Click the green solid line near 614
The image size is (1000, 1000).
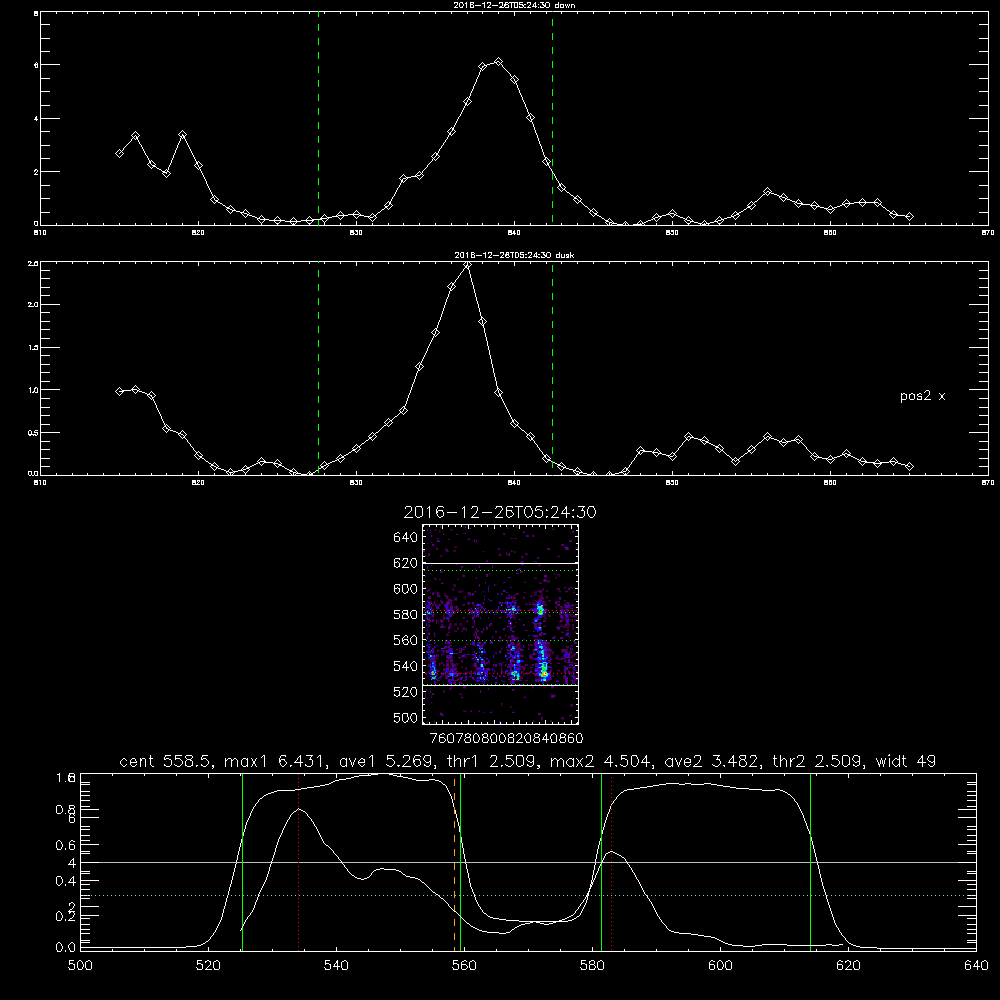point(811,862)
